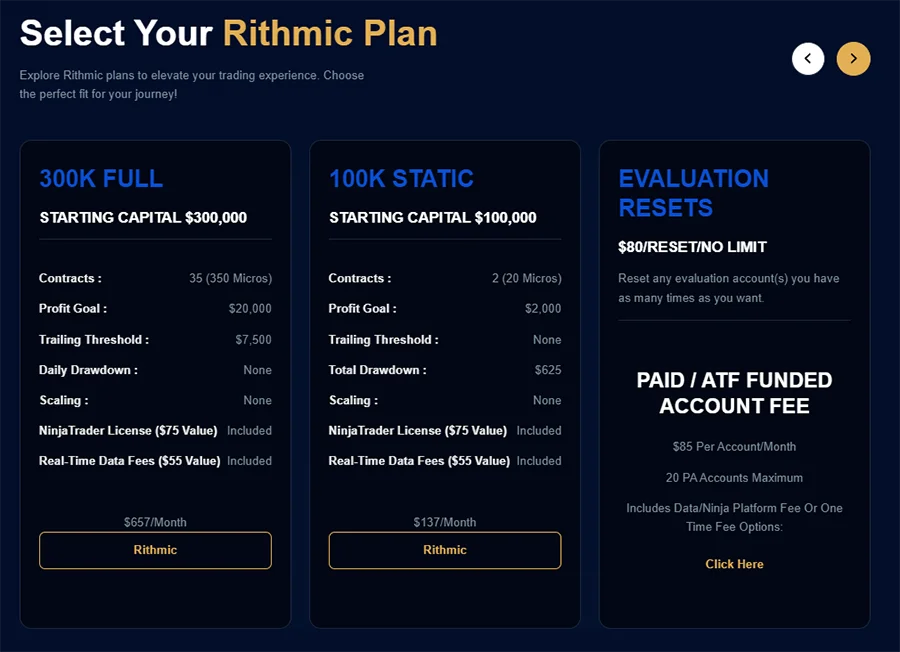Click the 20 PA Accounts Maximum text
Viewport: 900px width, 652px height.
pyautogui.click(x=734, y=478)
